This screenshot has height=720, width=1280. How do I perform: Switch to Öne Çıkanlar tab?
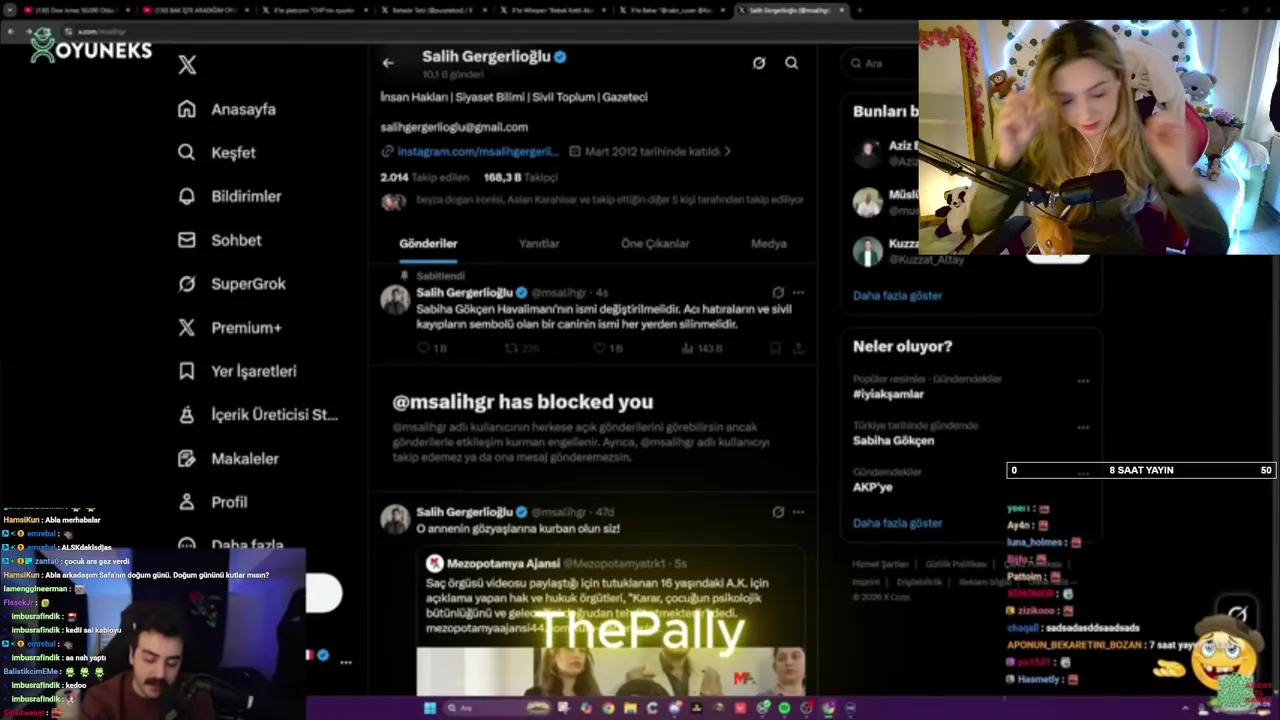tap(655, 243)
